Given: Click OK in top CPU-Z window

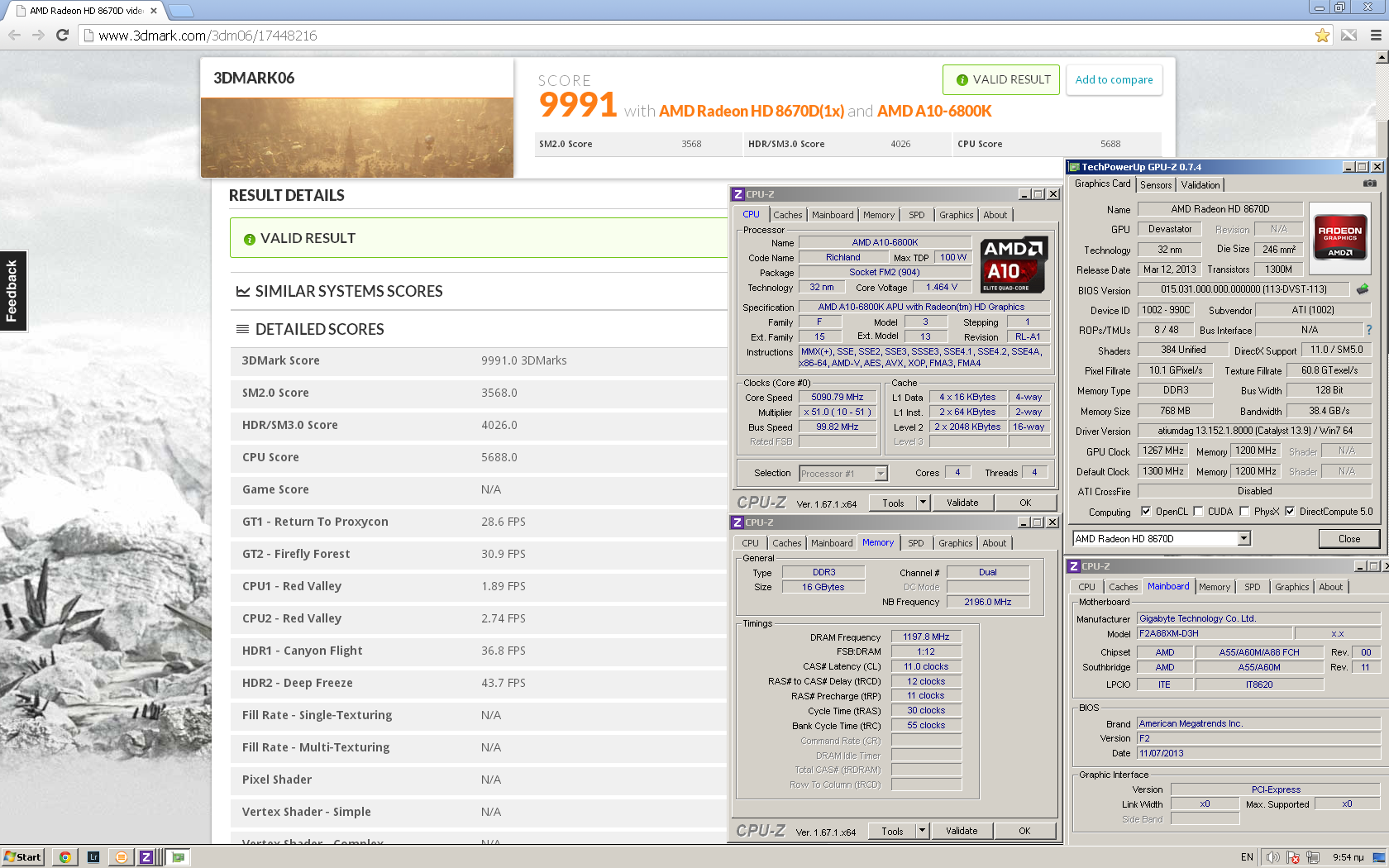Looking at the screenshot, I should (x=1025, y=503).
